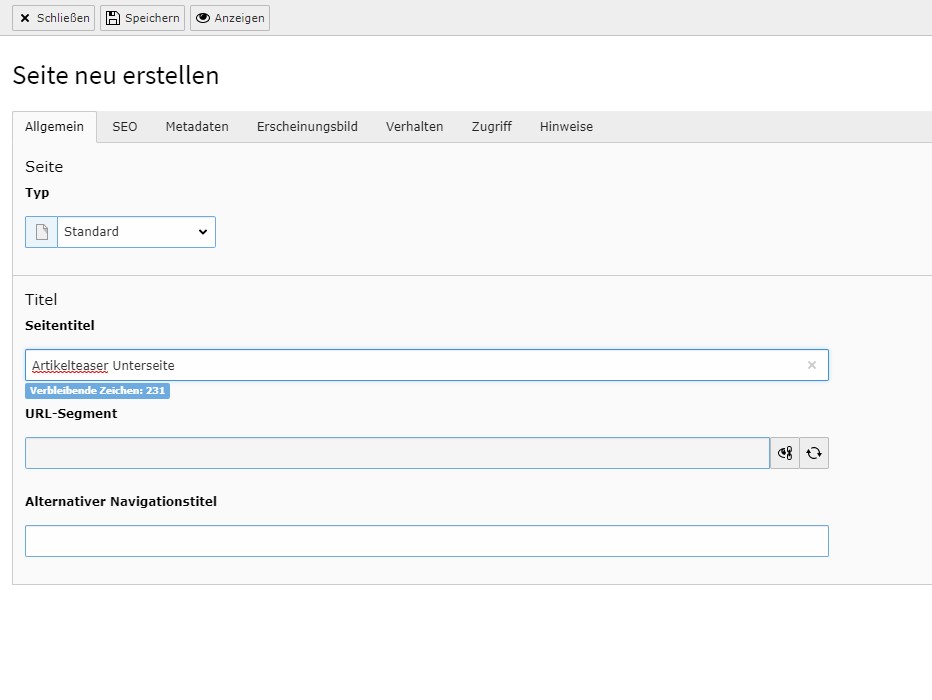The image size is (932, 700).
Task: Focus the Alternativer Navigationstitel field
Action: point(426,541)
